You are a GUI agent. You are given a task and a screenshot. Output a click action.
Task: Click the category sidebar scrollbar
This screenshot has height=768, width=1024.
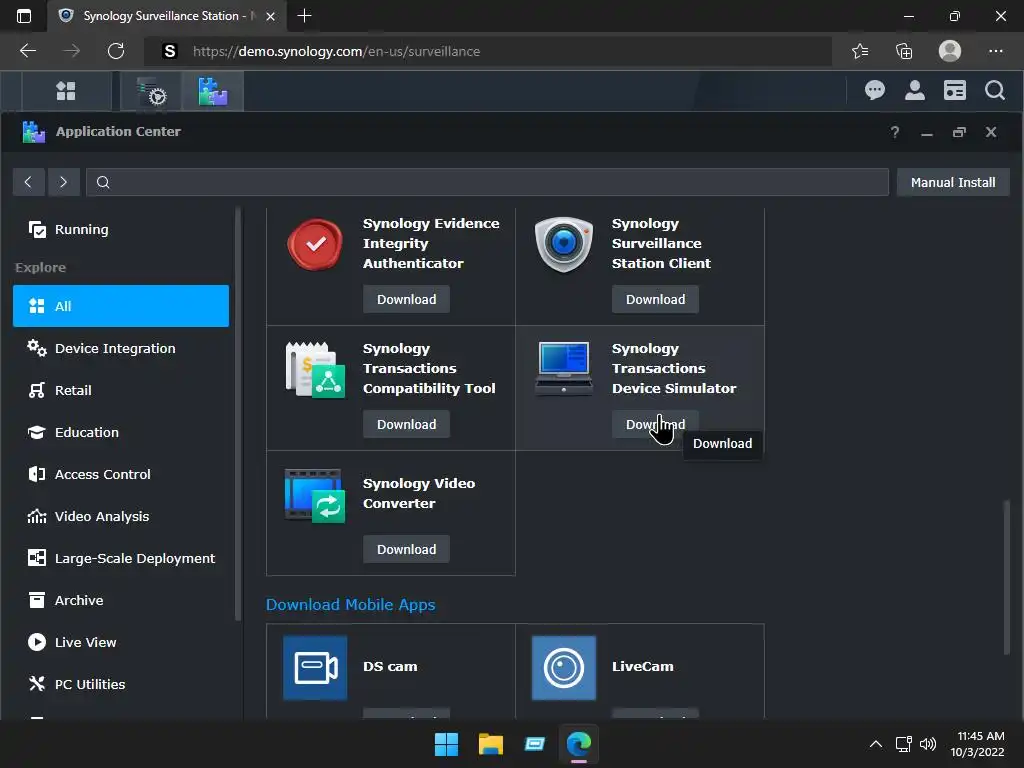[238, 414]
